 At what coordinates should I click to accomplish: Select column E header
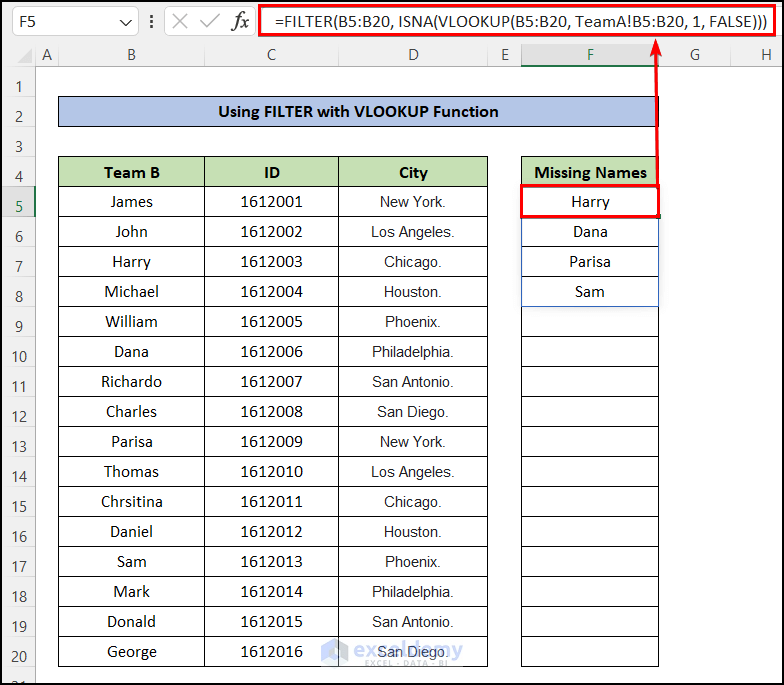coord(504,54)
